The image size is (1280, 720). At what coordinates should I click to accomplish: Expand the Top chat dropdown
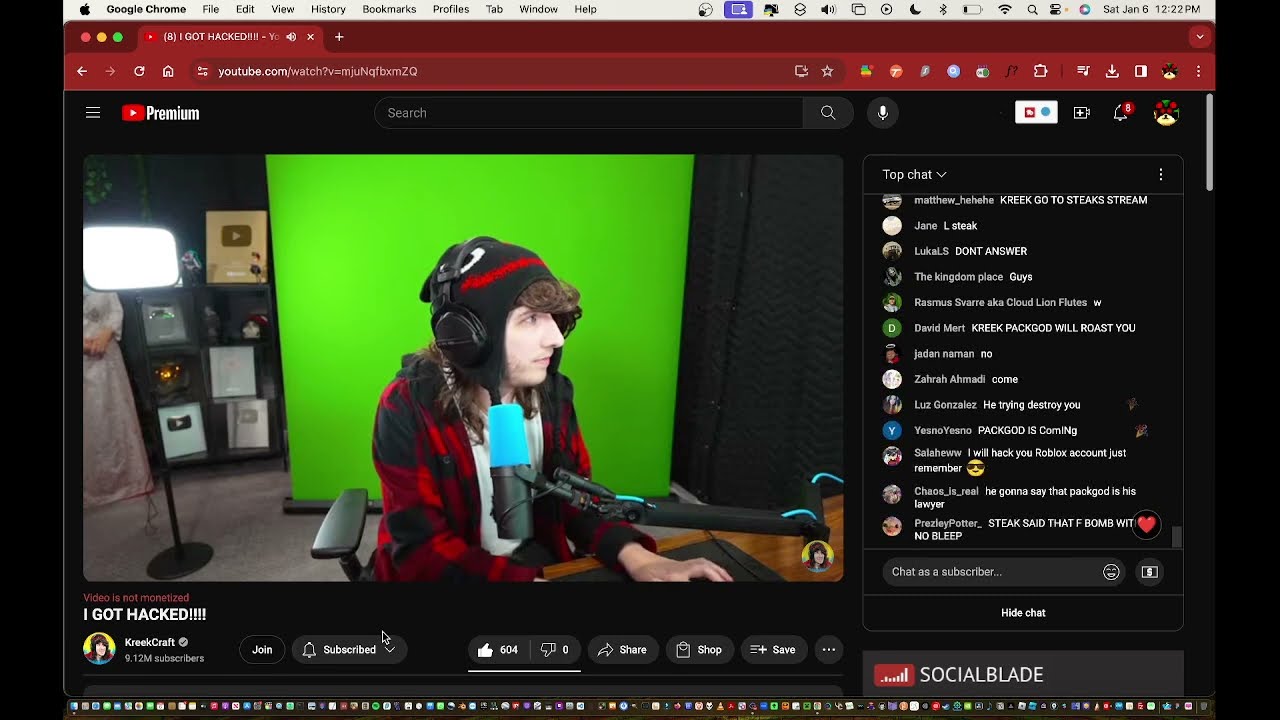click(914, 174)
